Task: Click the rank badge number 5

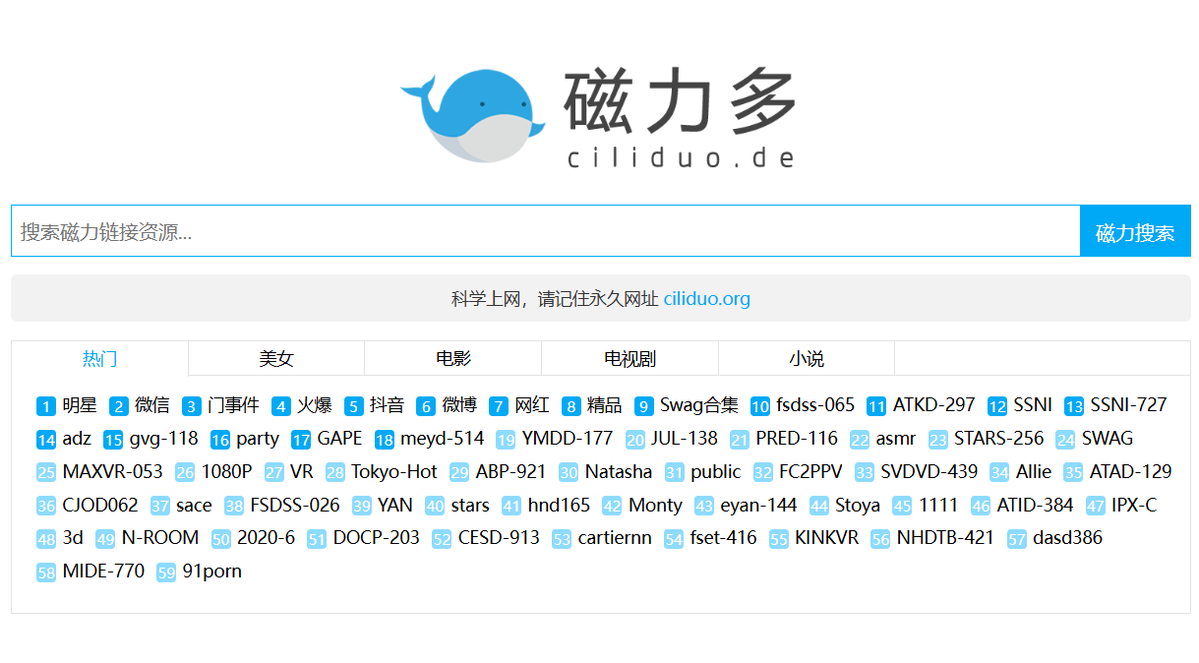Action: click(x=353, y=406)
